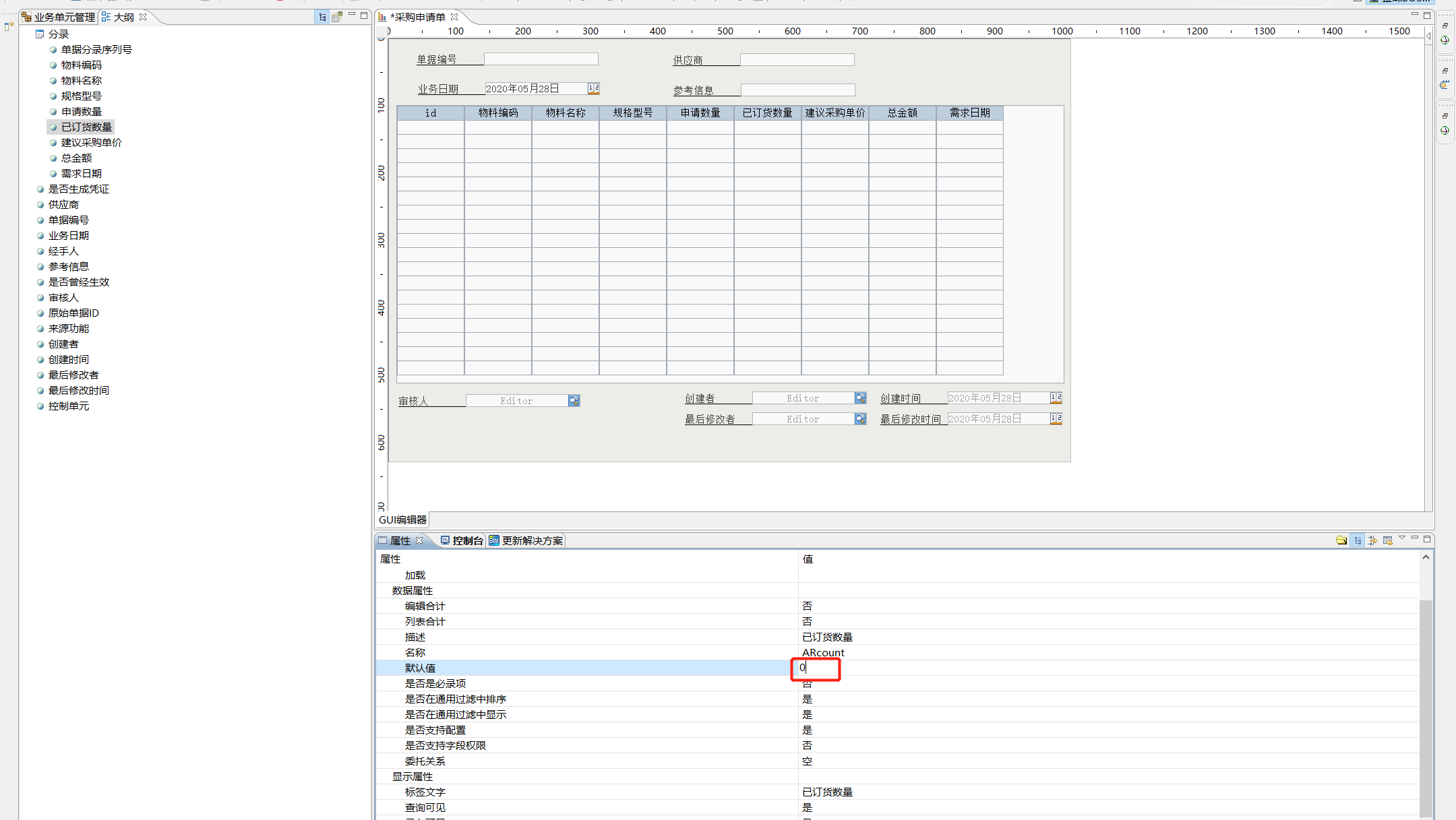Open the view menu triangle in properties panel
This screenshot has height=820, width=1456.
[x=1402, y=538]
